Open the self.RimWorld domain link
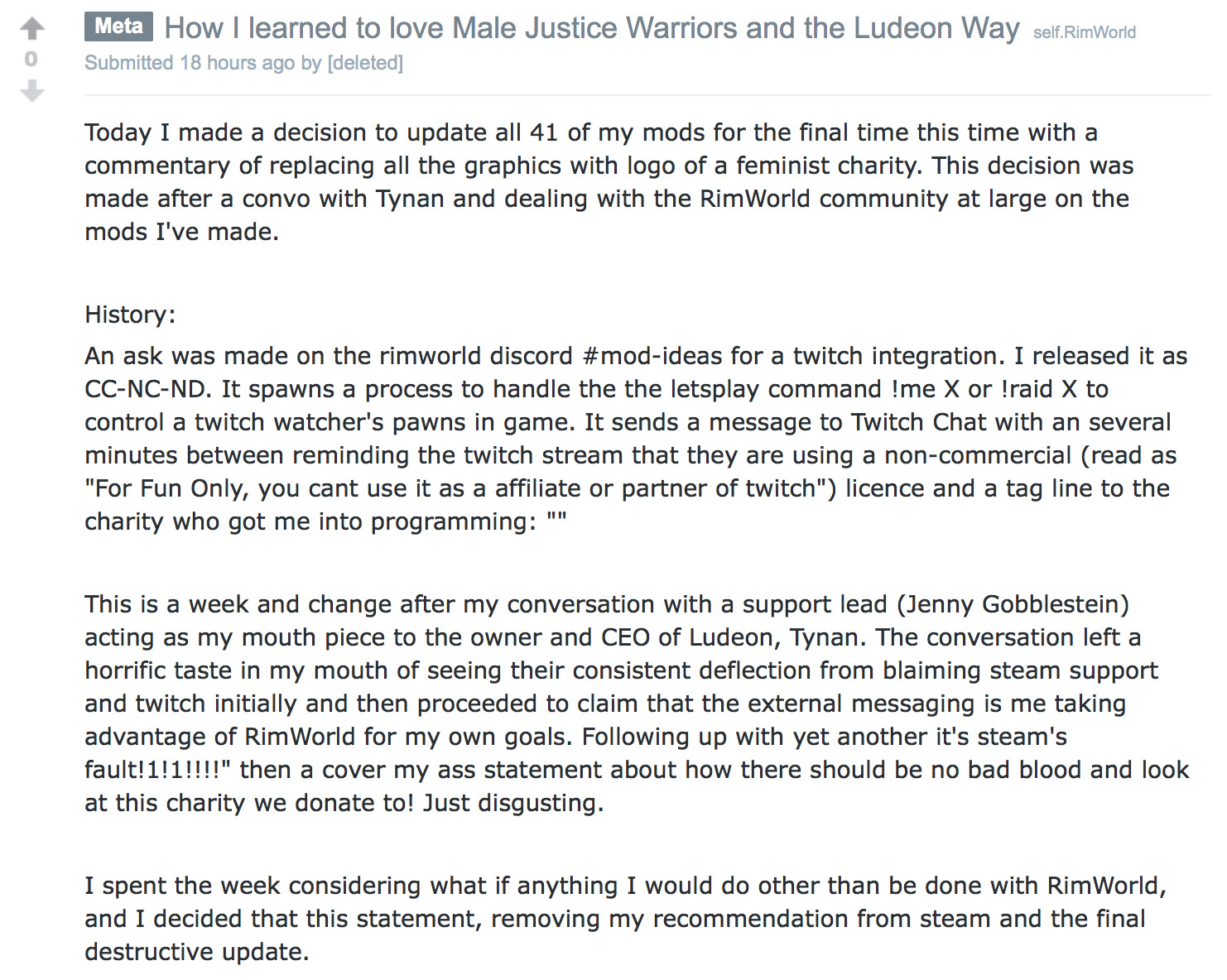The width and height of the screenshot is (1227, 980). (x=1084, y=32)
